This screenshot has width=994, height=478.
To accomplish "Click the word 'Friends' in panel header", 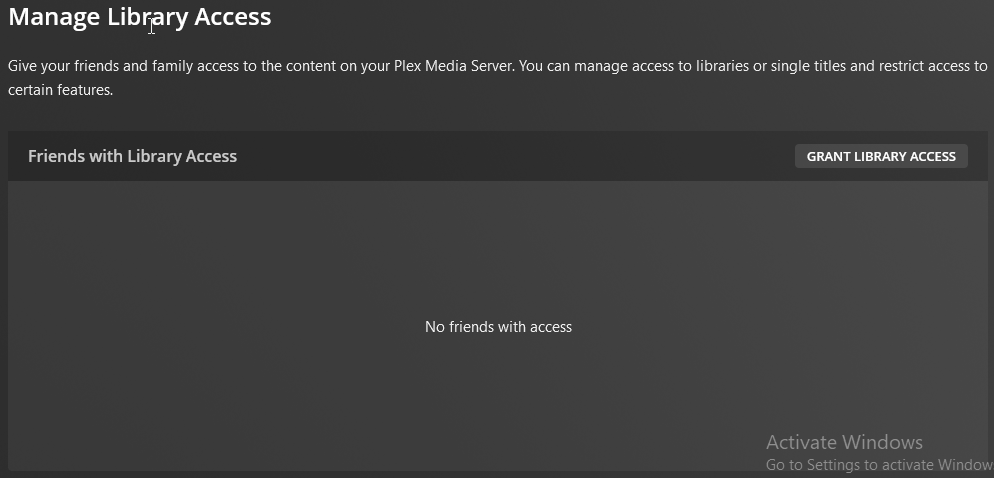I will [57, 156].
